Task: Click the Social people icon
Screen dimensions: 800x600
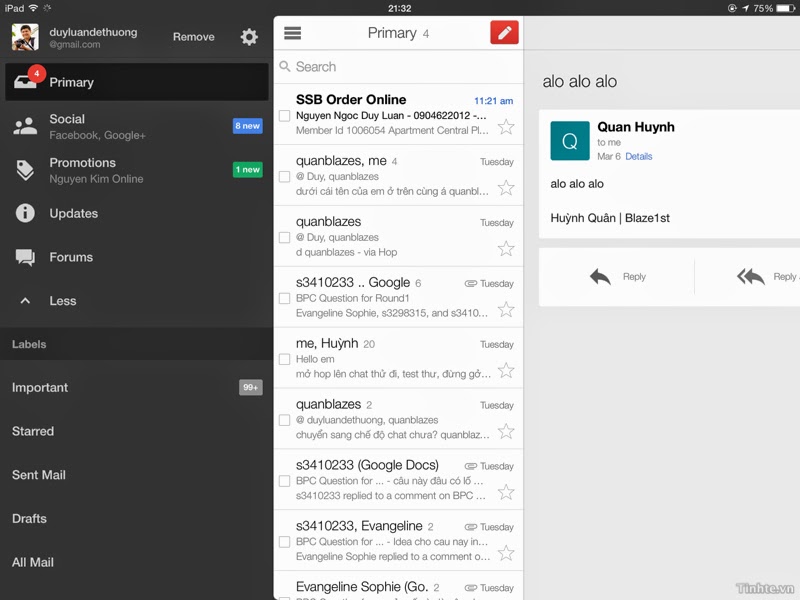Action: point(25,126)
